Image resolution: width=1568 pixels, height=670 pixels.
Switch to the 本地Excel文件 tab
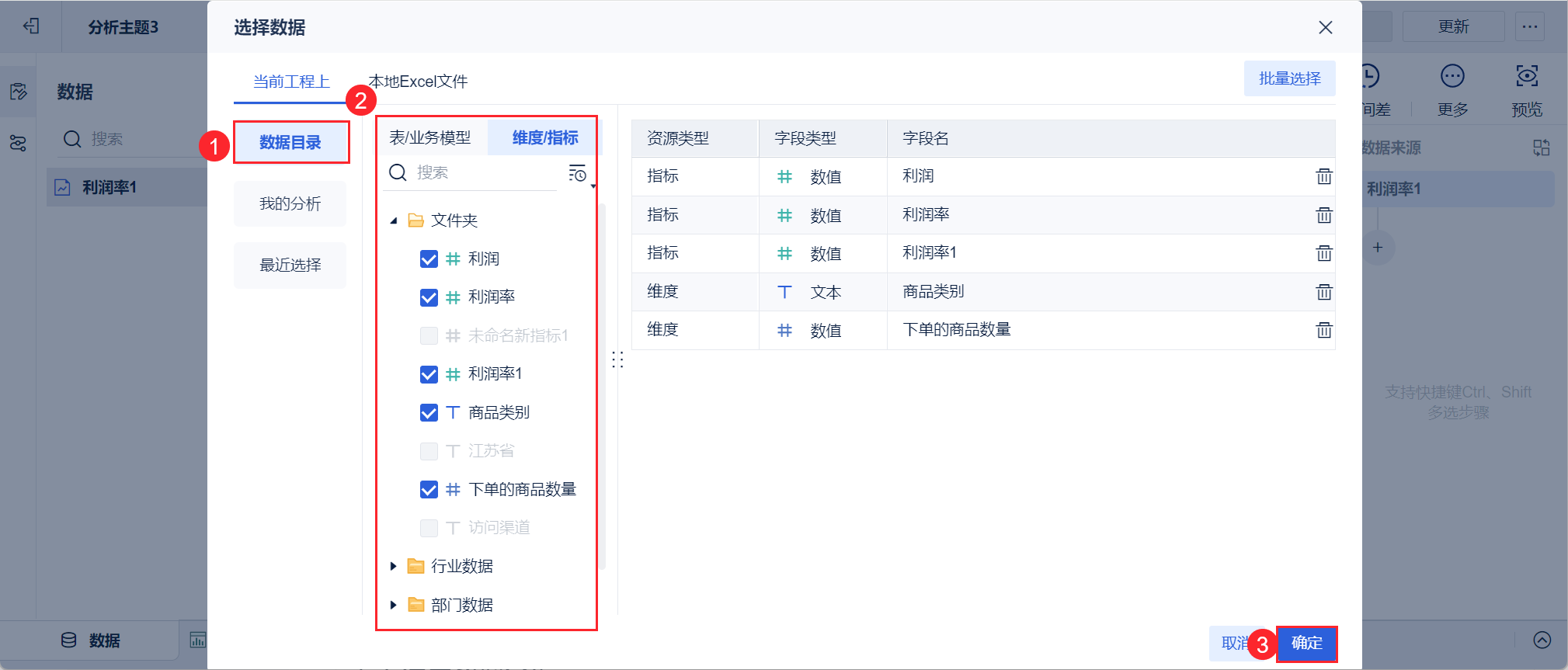pos(418,82)
